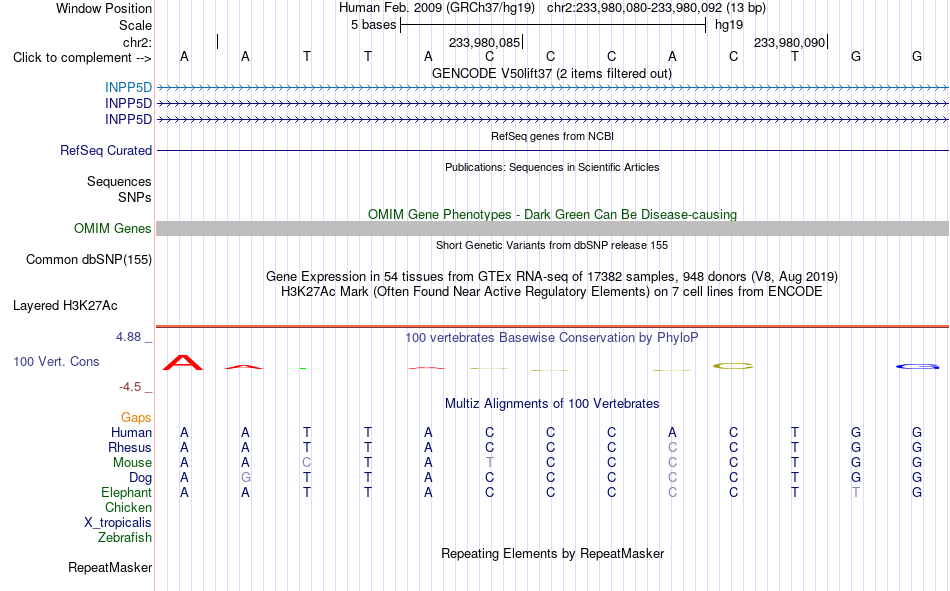The image size is (950, 591).
Task: Click the grayed T in the Elephant row
Action: tap(855, 492)
